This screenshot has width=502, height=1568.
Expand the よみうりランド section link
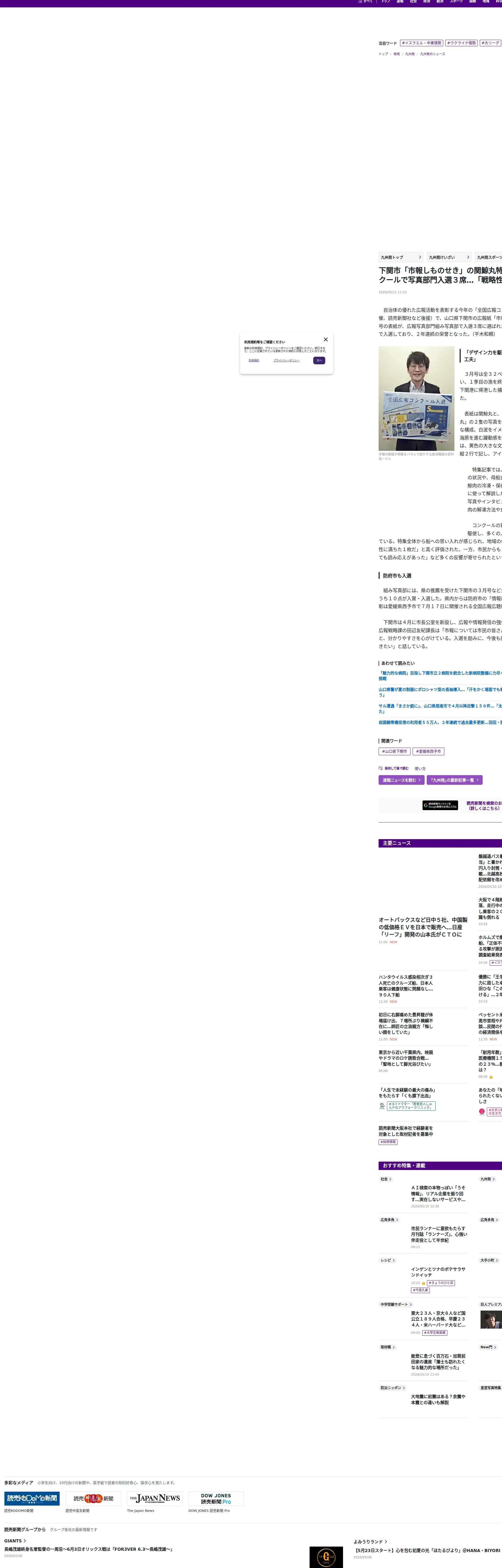tap(370, 1542)
